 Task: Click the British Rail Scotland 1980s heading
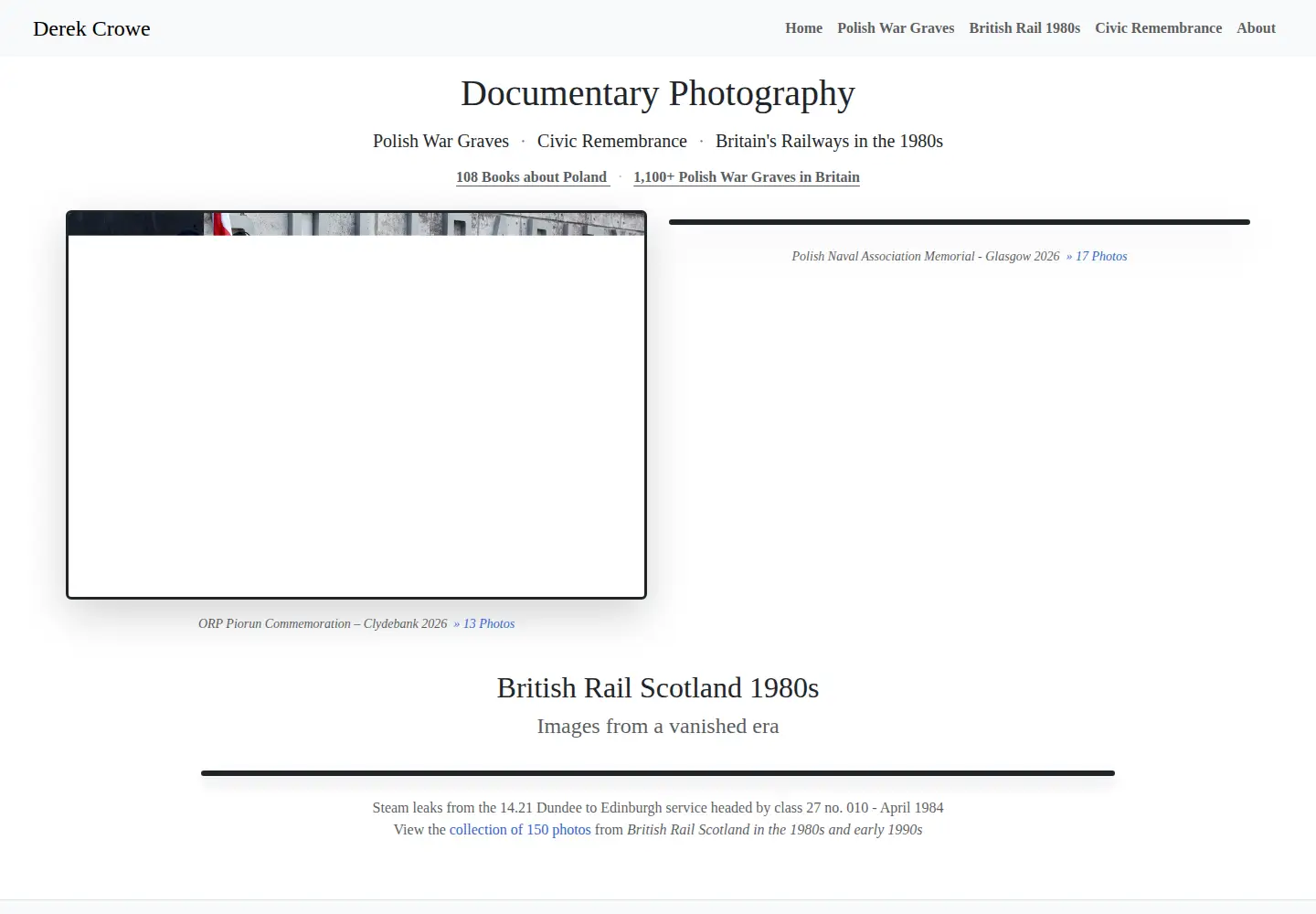click(x=658, y=687)
